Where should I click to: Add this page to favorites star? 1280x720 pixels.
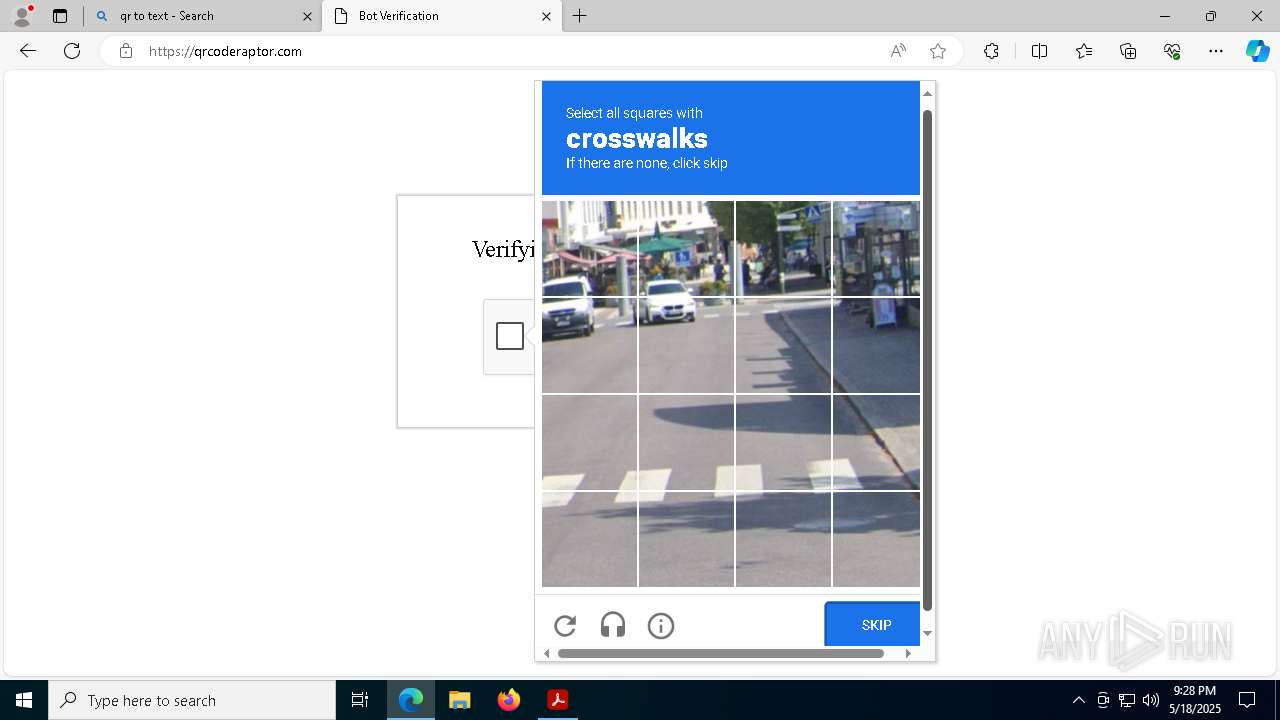(938, 51)
